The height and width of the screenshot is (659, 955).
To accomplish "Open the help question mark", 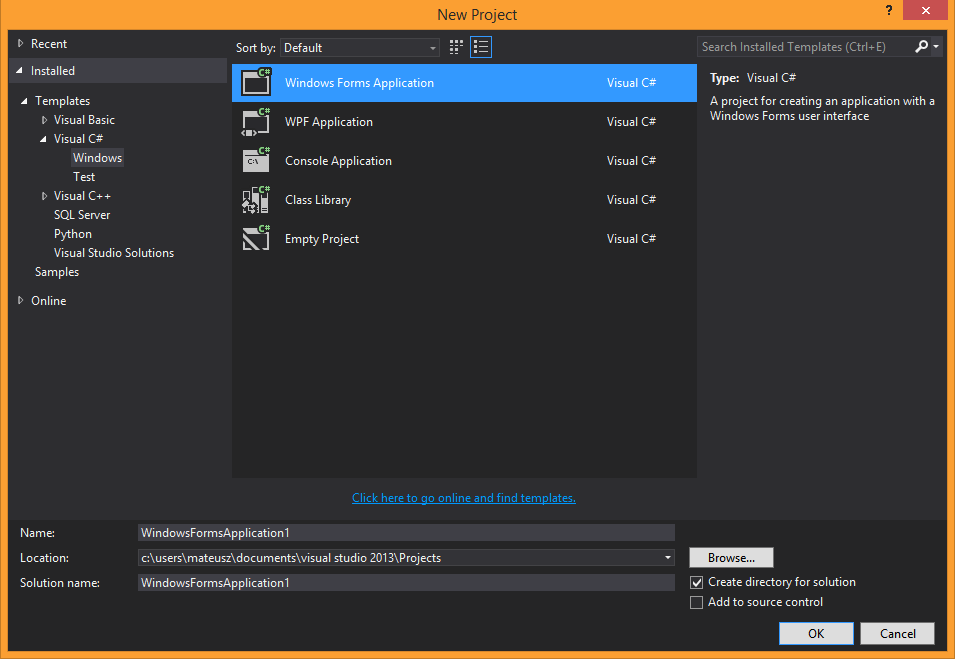I will tap(889, 10).
